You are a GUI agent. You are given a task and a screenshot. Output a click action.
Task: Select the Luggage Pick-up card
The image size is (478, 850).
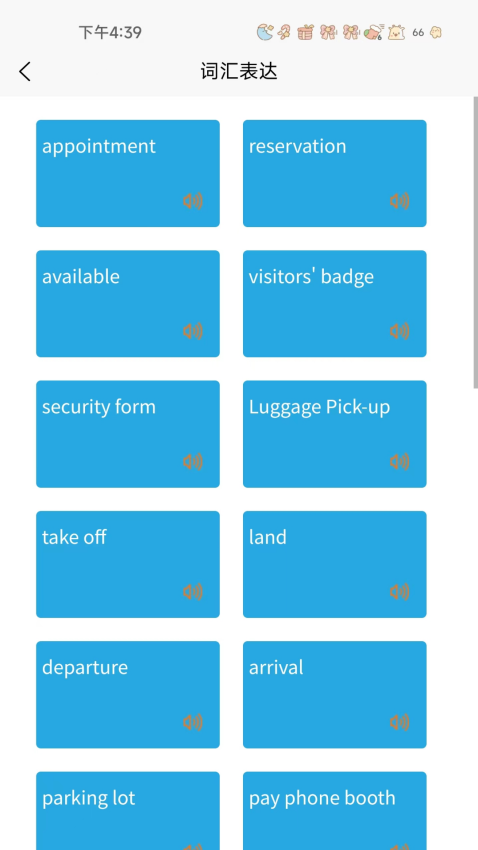click(334, 434)
